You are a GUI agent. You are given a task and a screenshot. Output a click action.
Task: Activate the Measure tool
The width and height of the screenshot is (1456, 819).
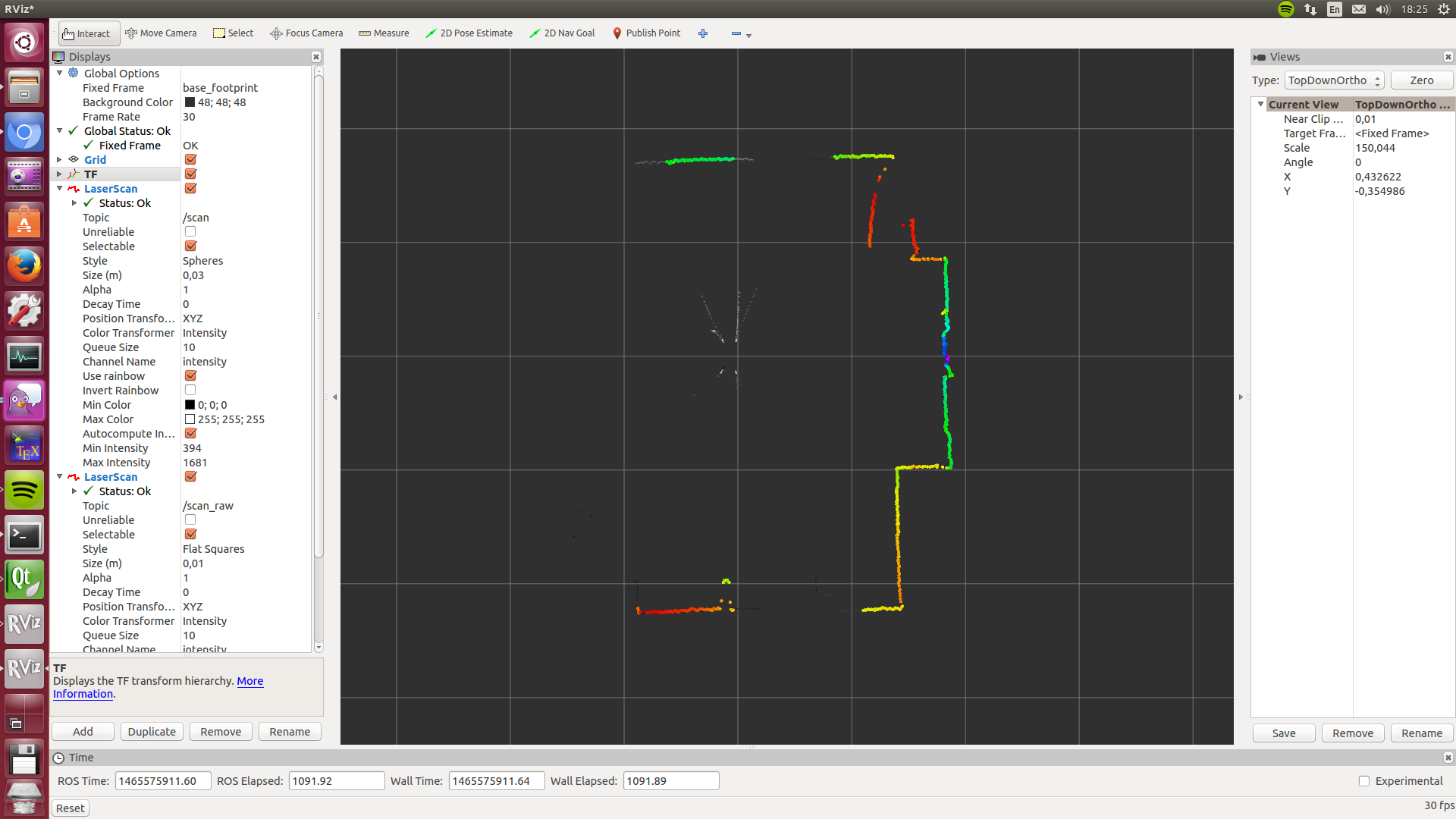pos(384,33)
